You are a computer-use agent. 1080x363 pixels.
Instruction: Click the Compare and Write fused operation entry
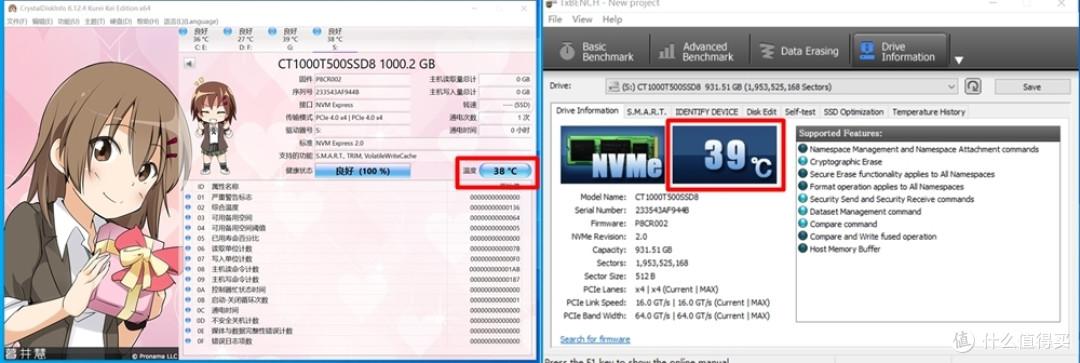pos(873,236)
